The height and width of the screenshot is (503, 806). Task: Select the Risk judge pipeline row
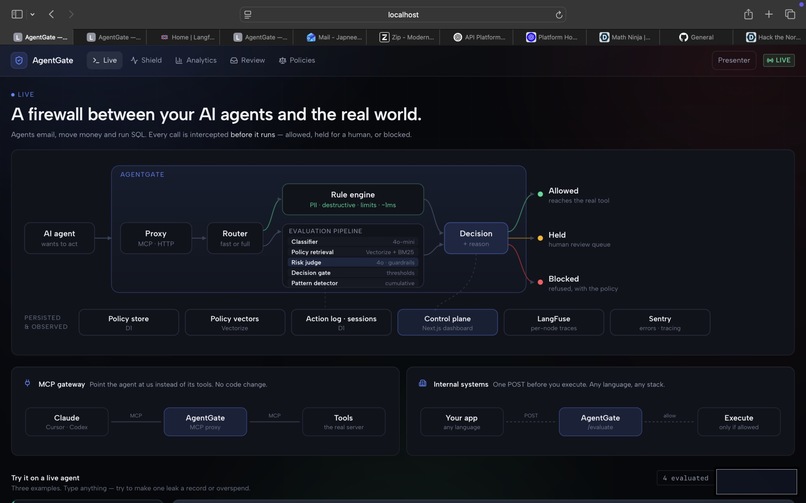[353, 263]
